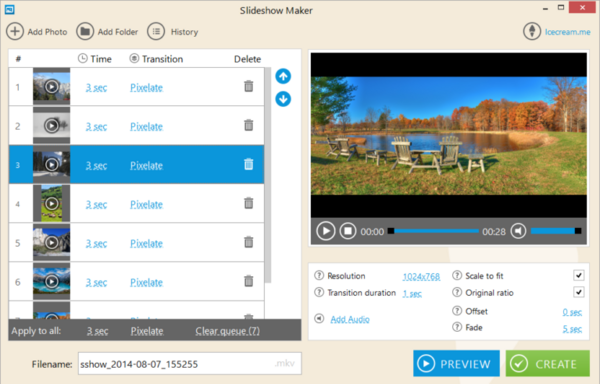The width and height of the screenshot is (600, 384).
Task: Delete slide 6 with trash icon
Action: click(x=249, y=281)
